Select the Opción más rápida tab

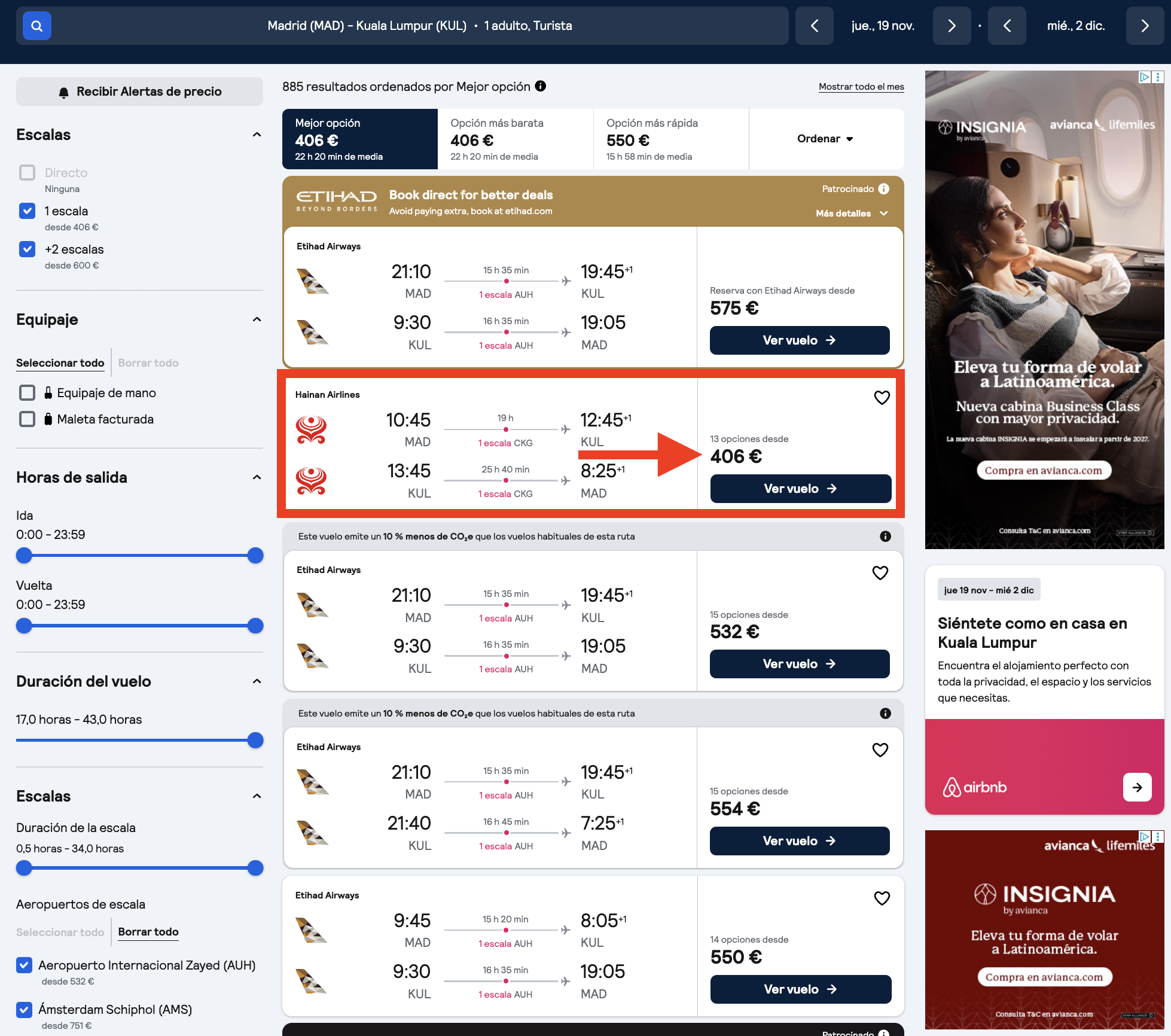click(x=671, y=139)
